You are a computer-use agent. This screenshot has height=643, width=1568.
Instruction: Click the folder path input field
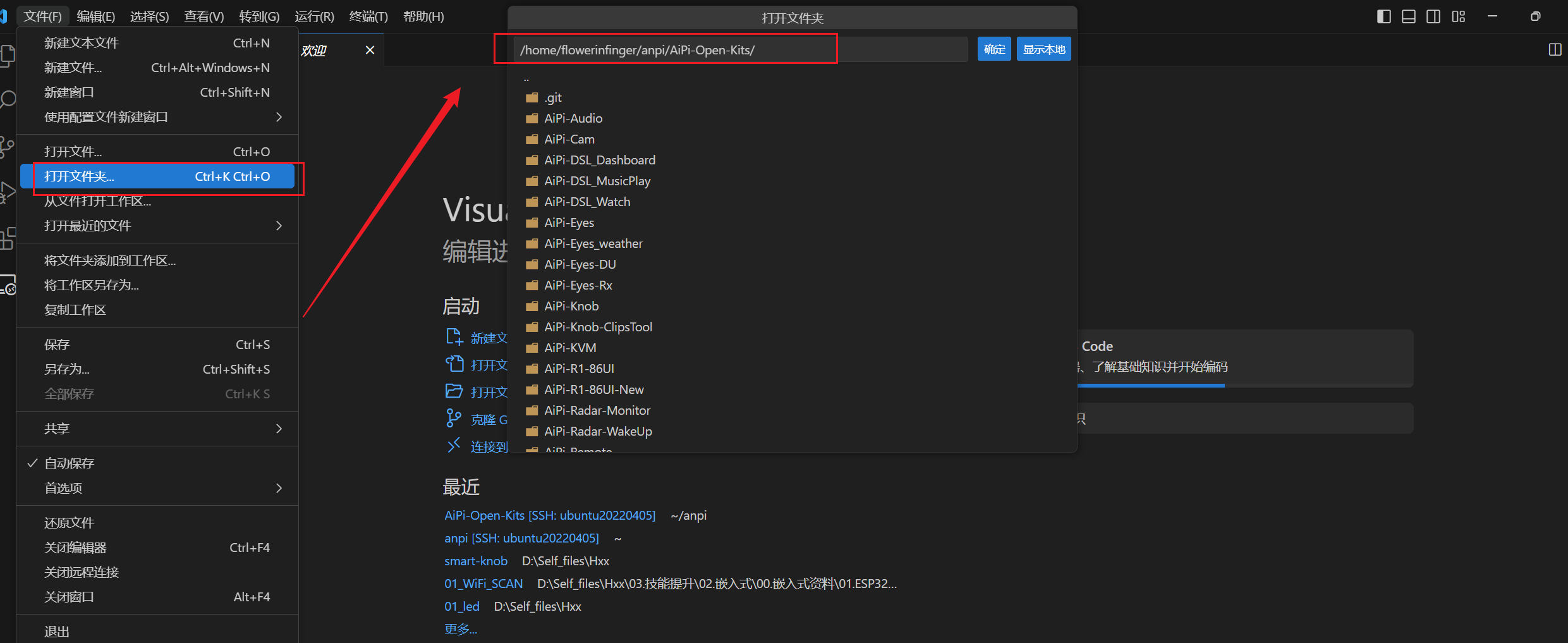point(740,49)
